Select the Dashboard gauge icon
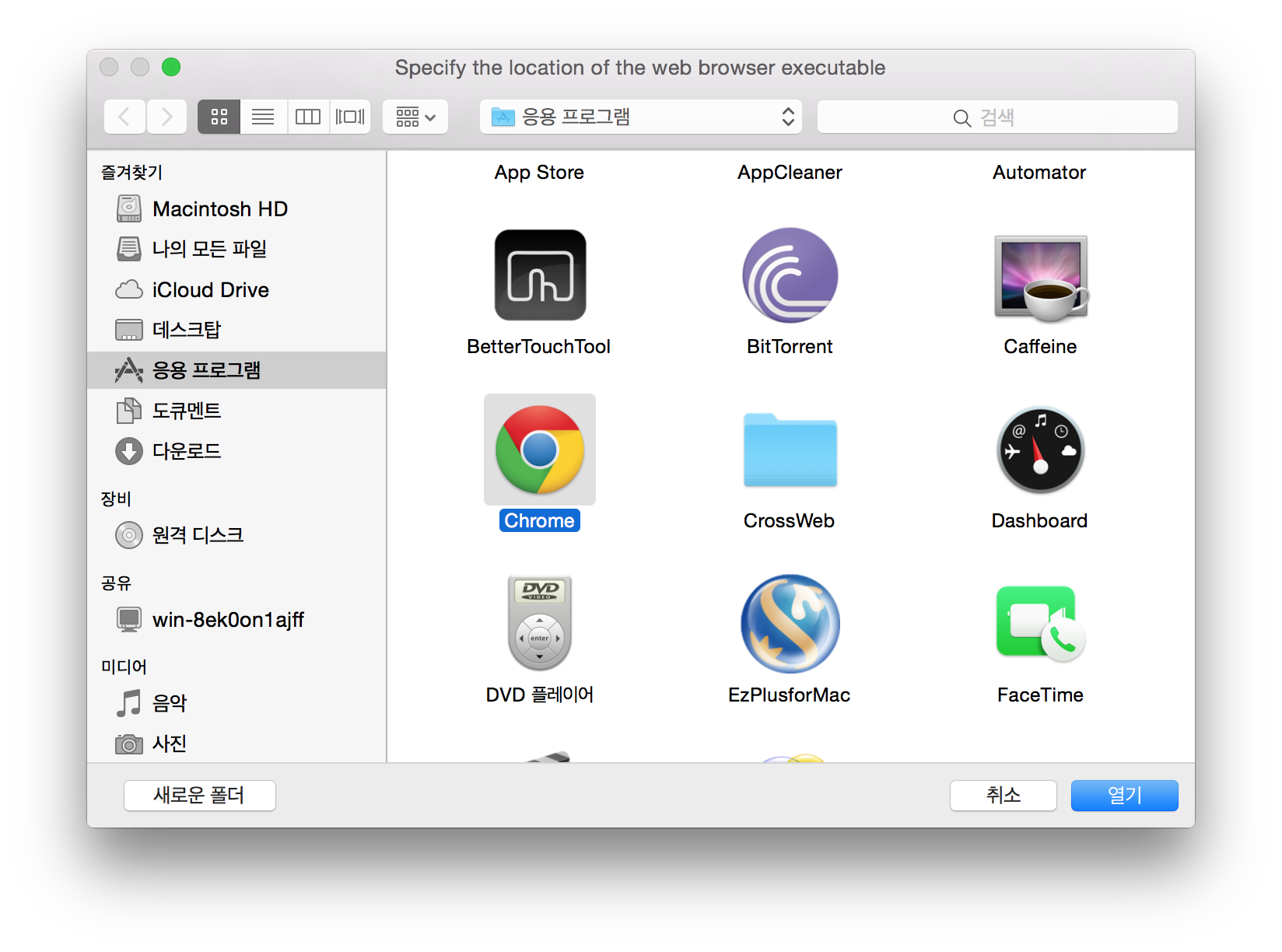The image size is (1282, 952). pos(1041,450)
